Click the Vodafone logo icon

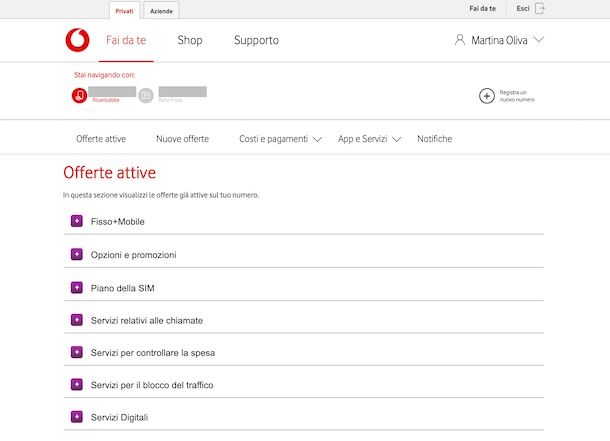point(77,40)
